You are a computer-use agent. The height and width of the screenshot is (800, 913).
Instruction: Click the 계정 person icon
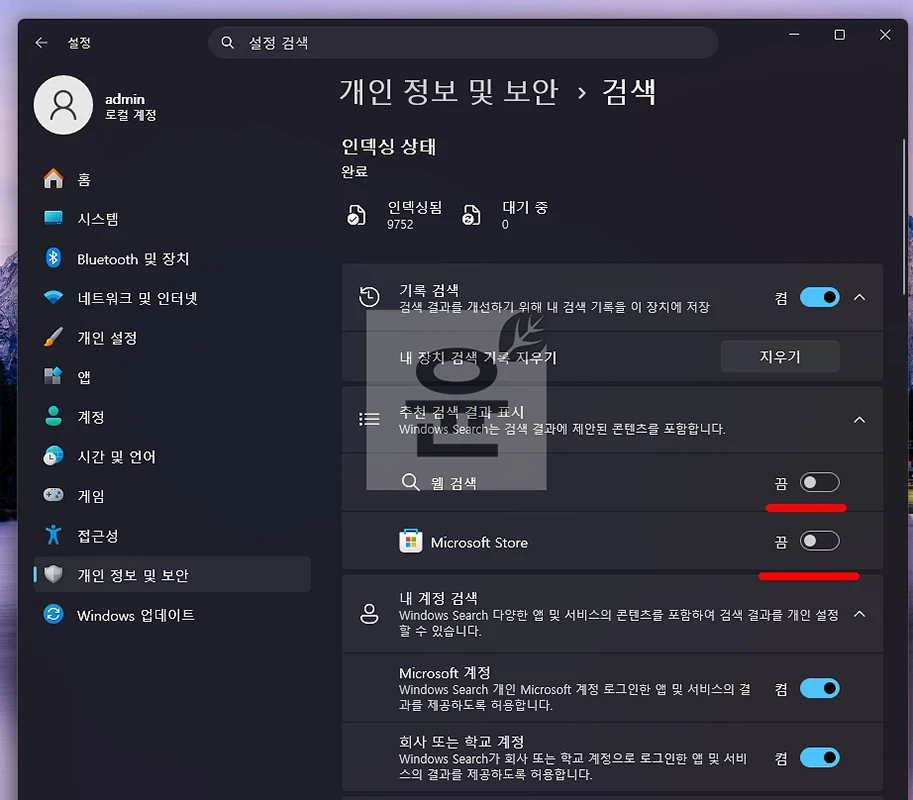point(54,416)
